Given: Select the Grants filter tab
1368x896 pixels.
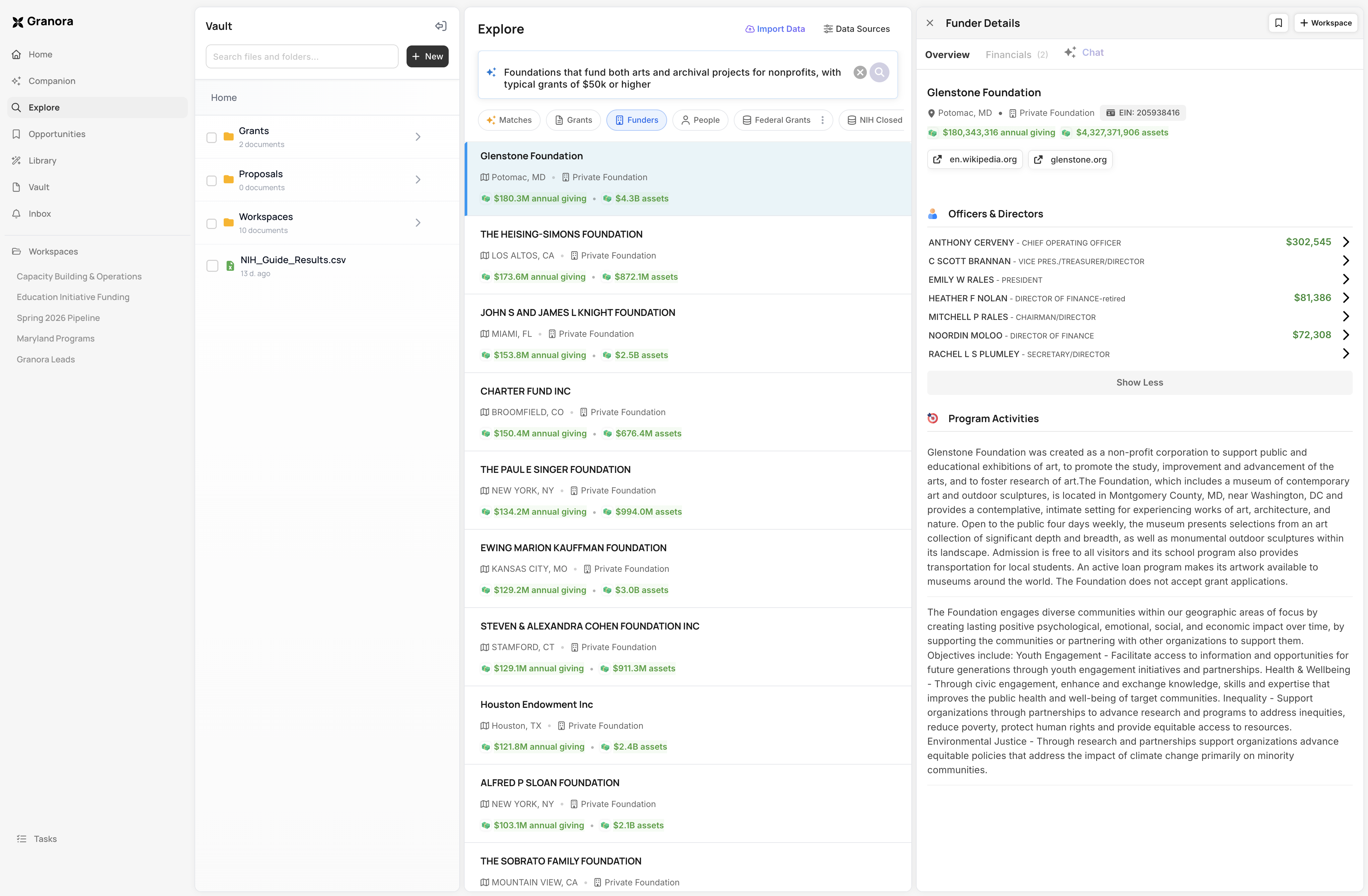Looking at the screenshot, I should (x=573, y=120).
